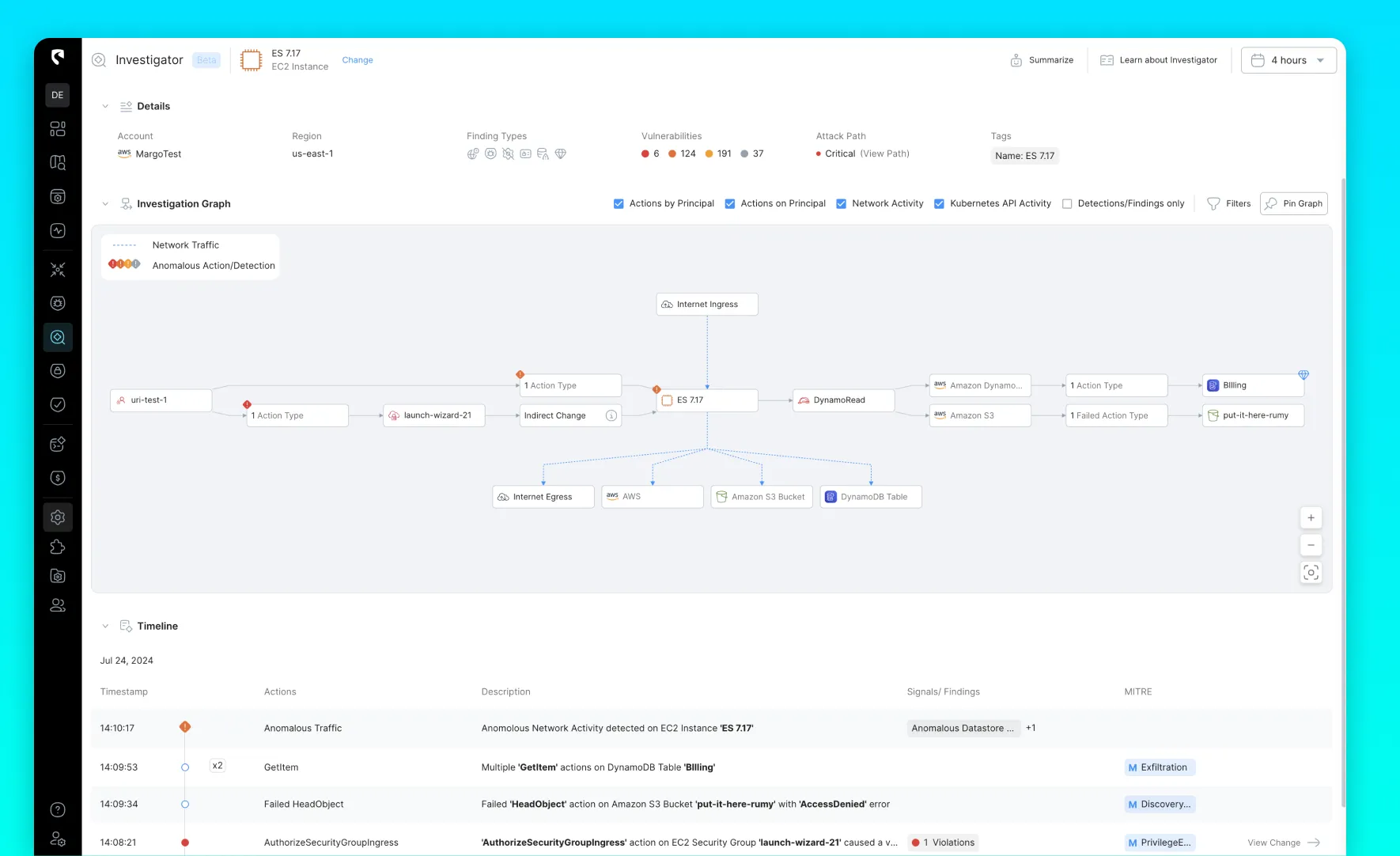Screen dimensions: 1400x856
Task: Click the product logo at top of sidebar
Action: click(x=58, y=57)
